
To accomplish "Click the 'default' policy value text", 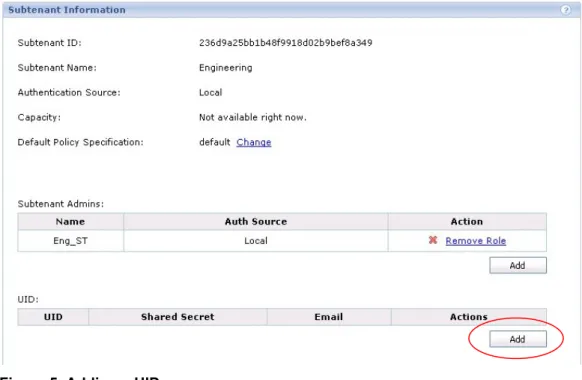I will coord(215,142).
